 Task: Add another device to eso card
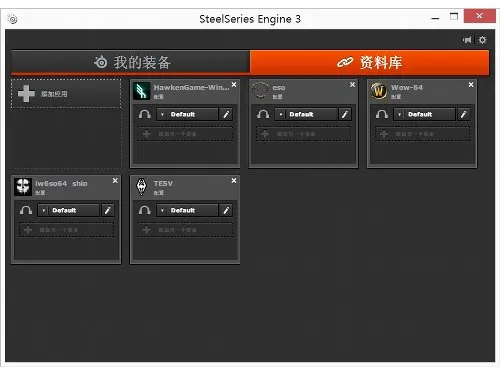coord(304,134)
